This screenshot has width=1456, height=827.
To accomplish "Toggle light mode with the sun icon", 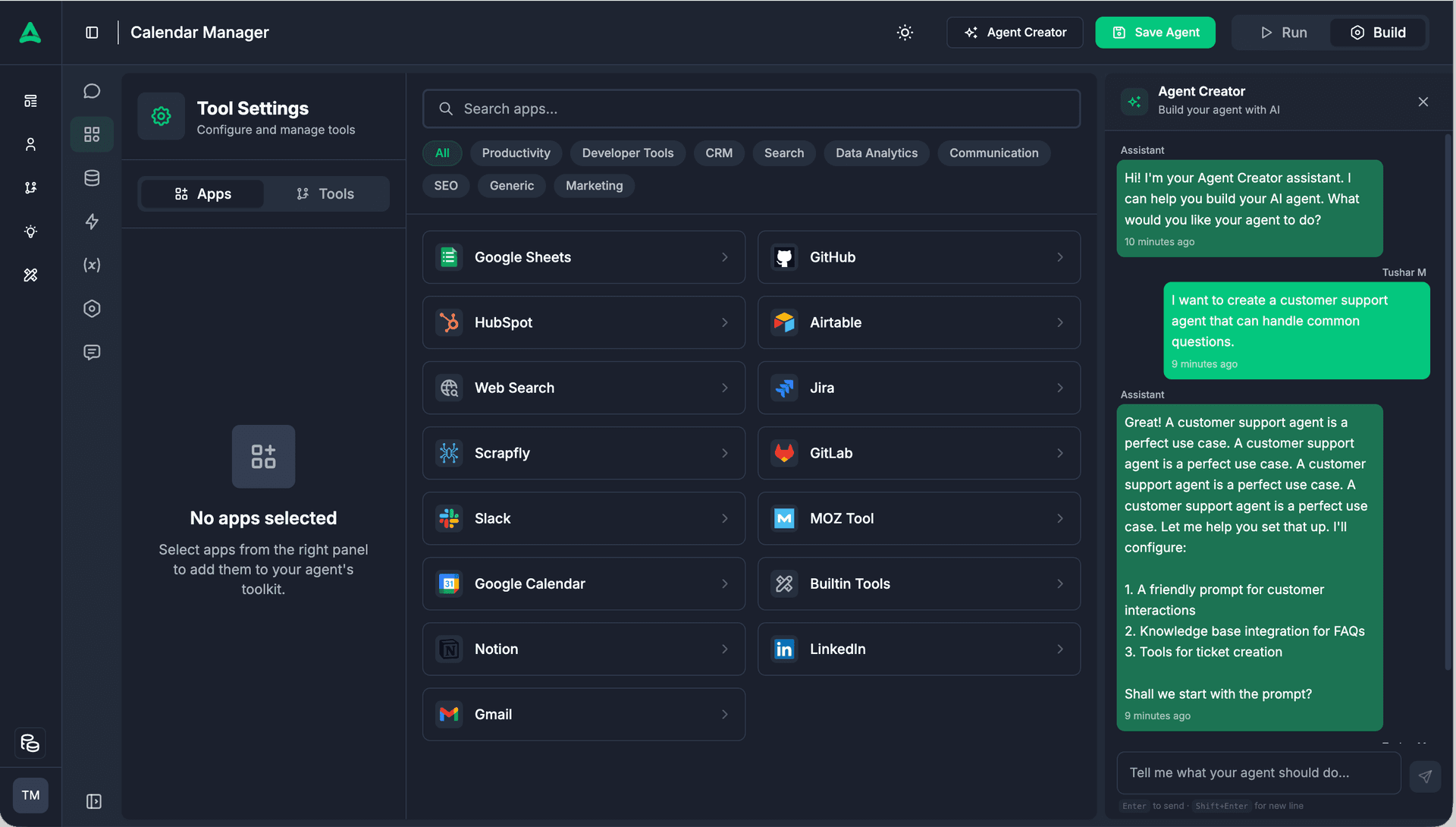I will (x=905, y=33).
